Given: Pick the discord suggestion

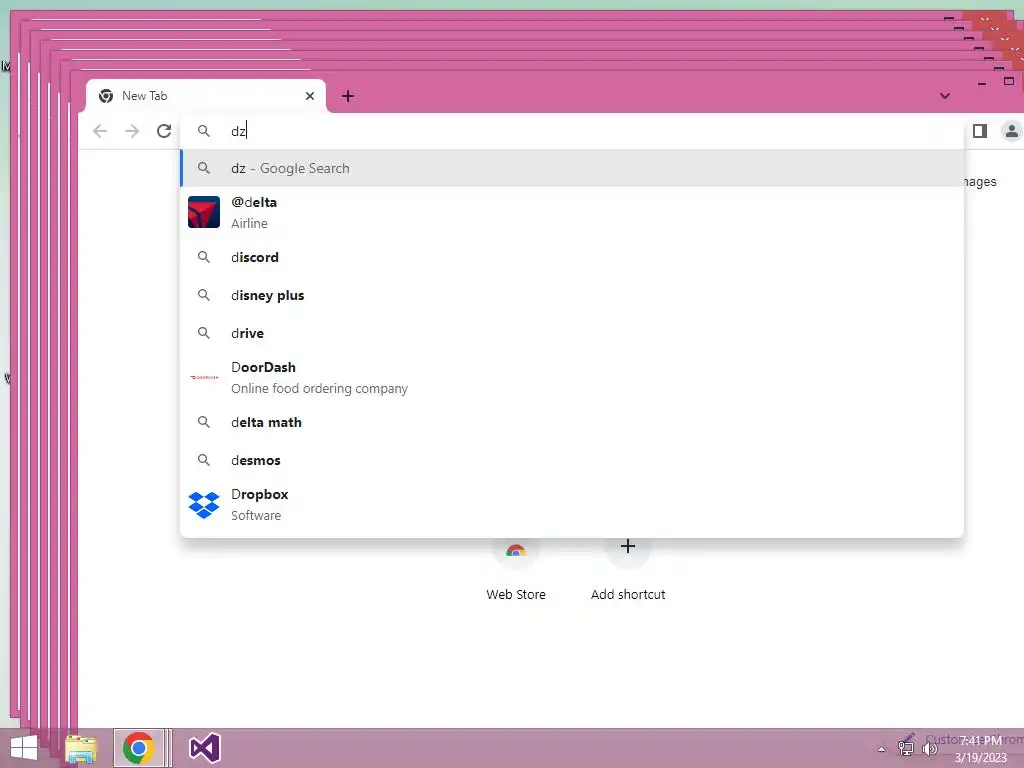Looking at the screenshot, I should [571, 257].
